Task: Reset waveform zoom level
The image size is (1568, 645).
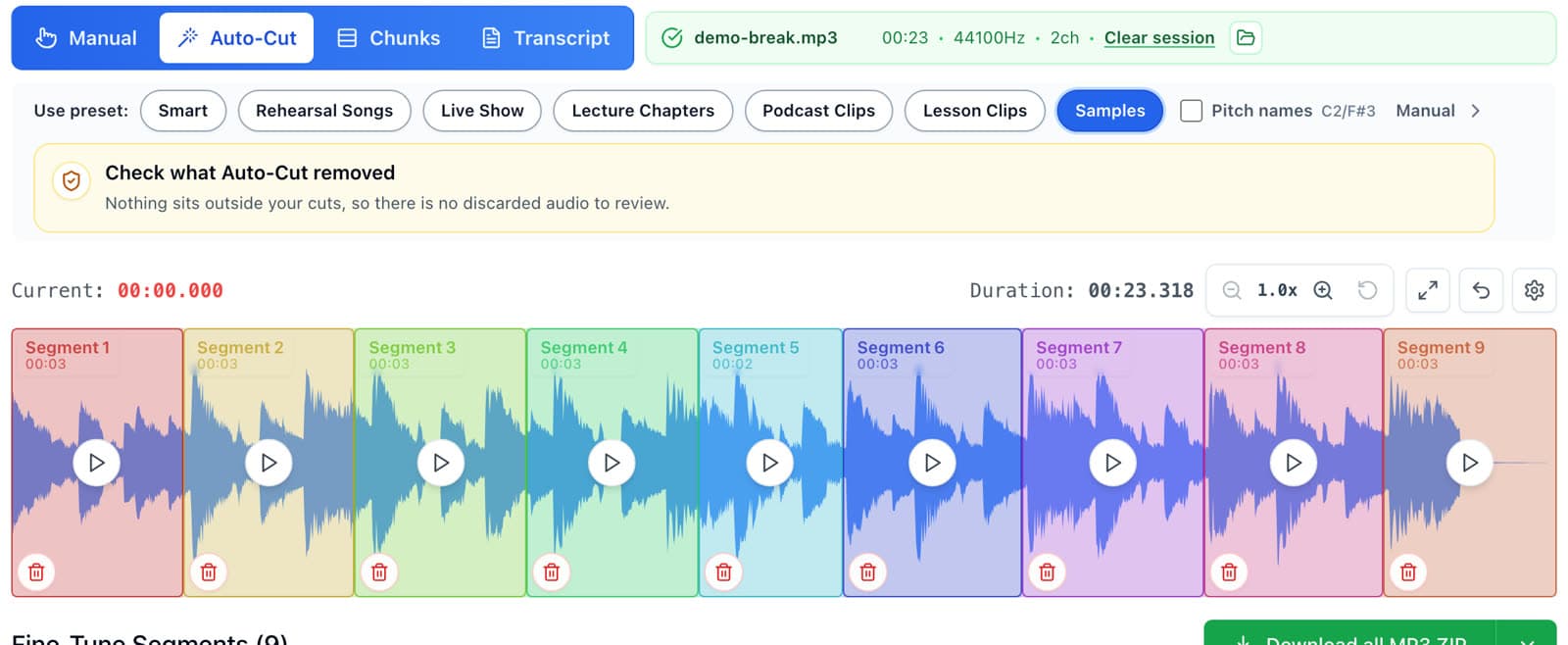Action: (x=1367, y=290)
